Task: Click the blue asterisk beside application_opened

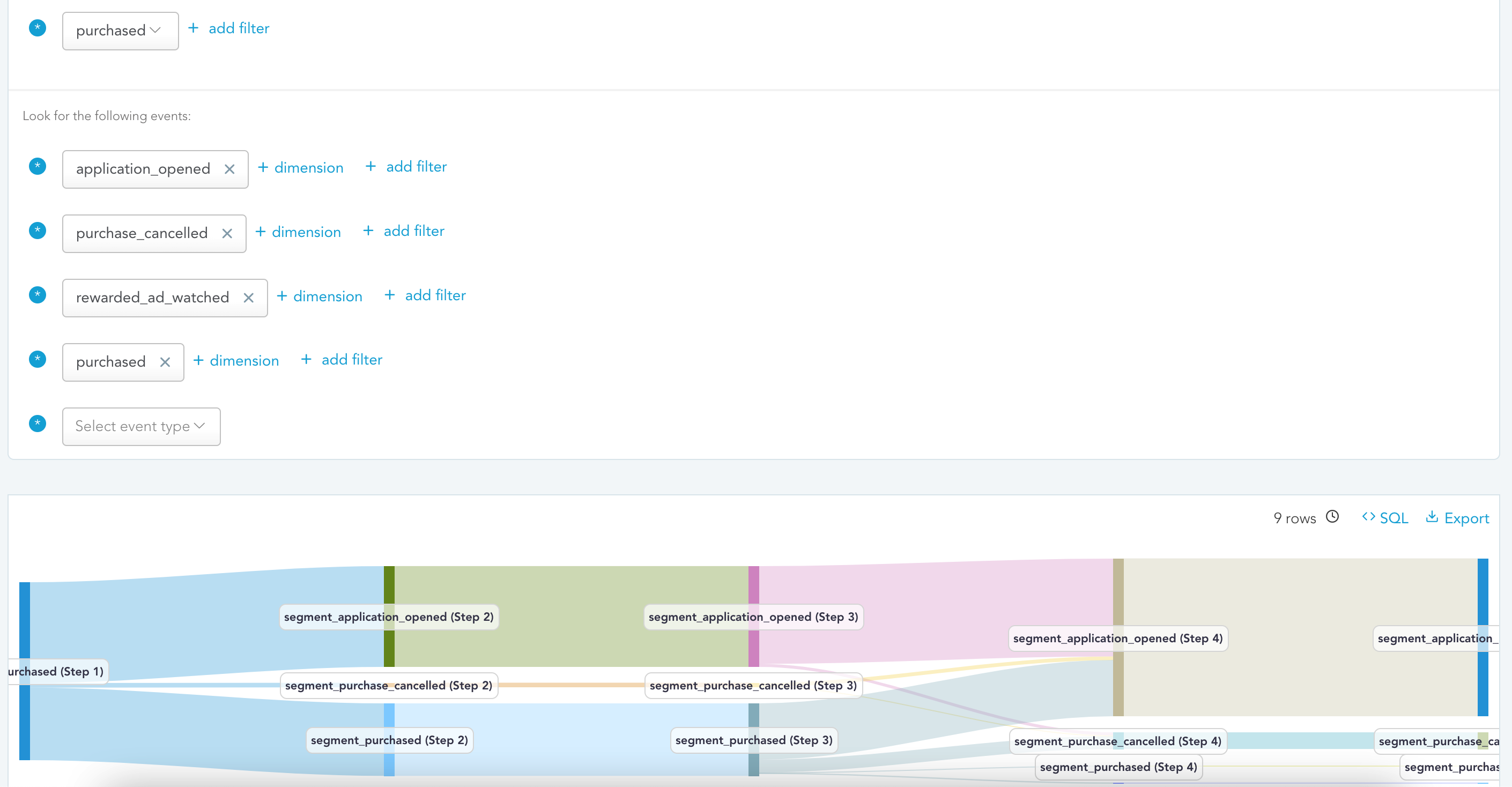Action: pyautogui.click(x=38, y=166)
